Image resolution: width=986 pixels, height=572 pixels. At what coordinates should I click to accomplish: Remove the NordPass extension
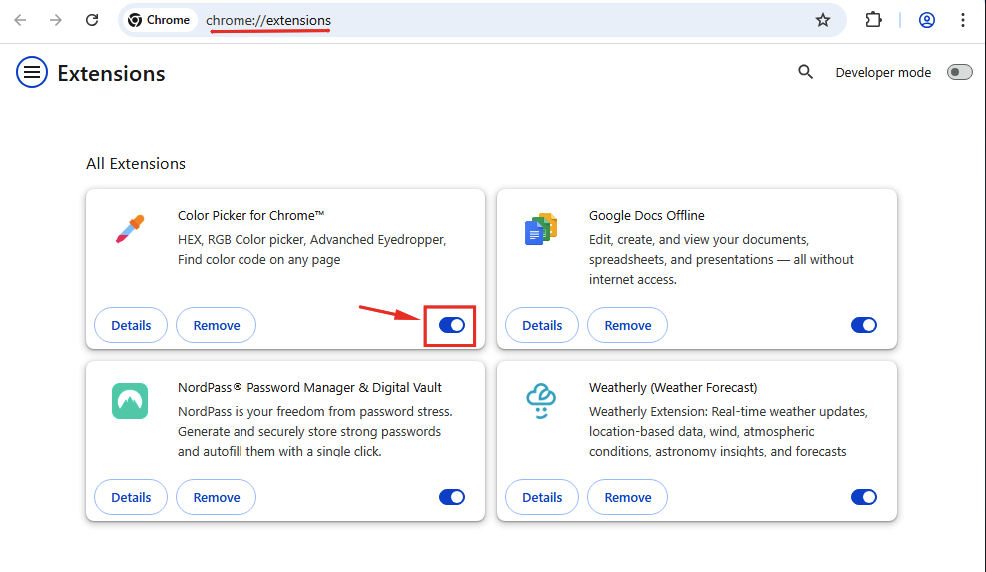click(216, 497)
